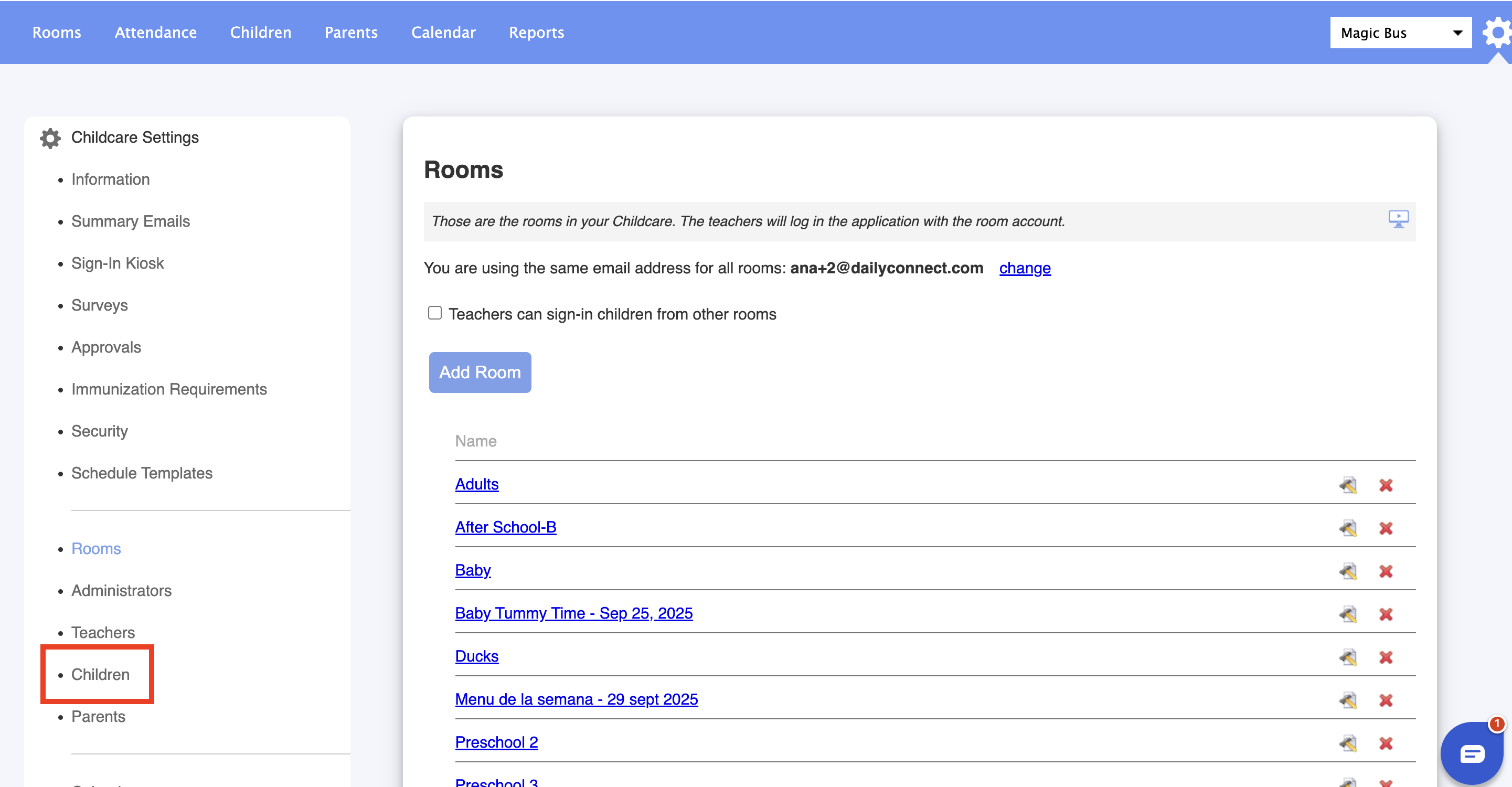Delete the After School-B room
This screenshot has width=1512, height=787.
click(1386, 528)
